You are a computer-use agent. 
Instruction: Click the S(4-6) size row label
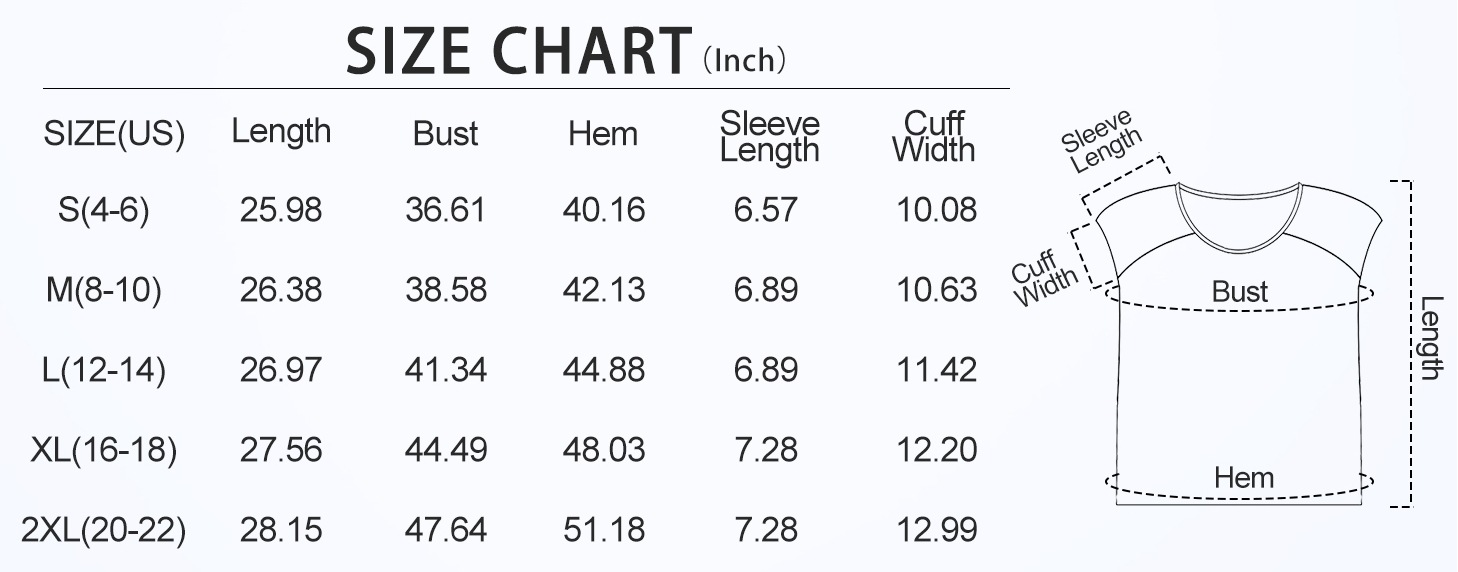[104, 211]
